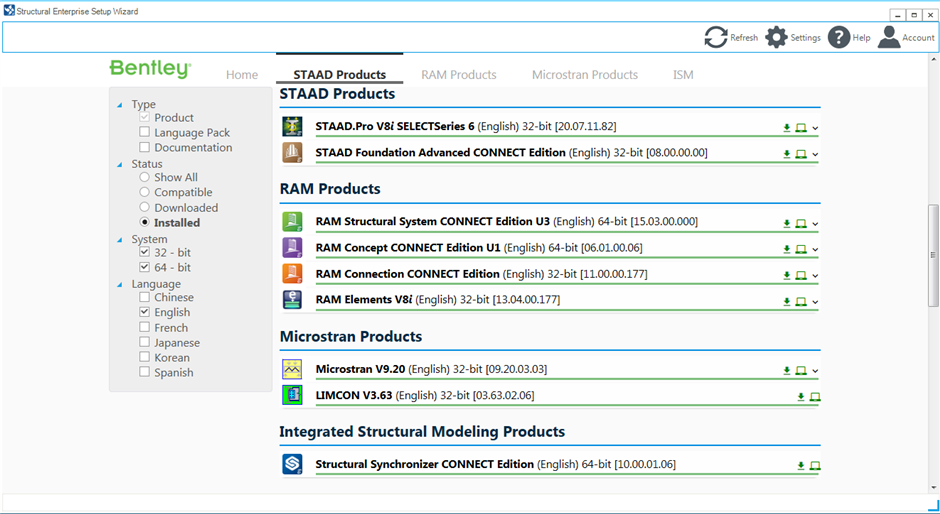
Task: Install LIMCON V3.63 via laptop icon
Action: point(815,397)
